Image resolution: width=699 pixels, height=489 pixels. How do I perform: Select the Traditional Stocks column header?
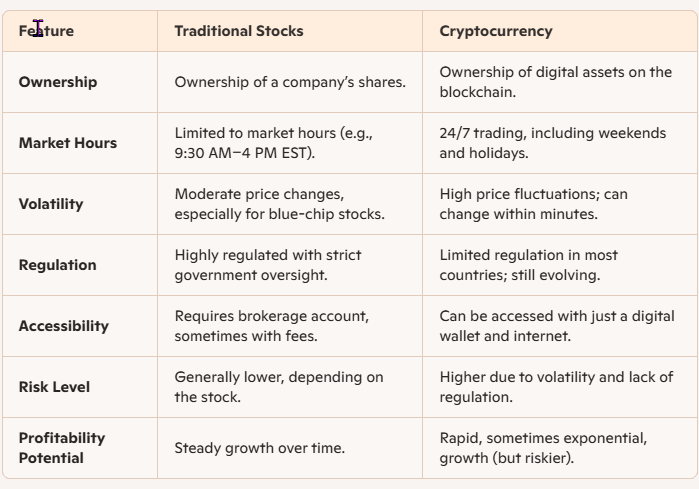(239, 31)
